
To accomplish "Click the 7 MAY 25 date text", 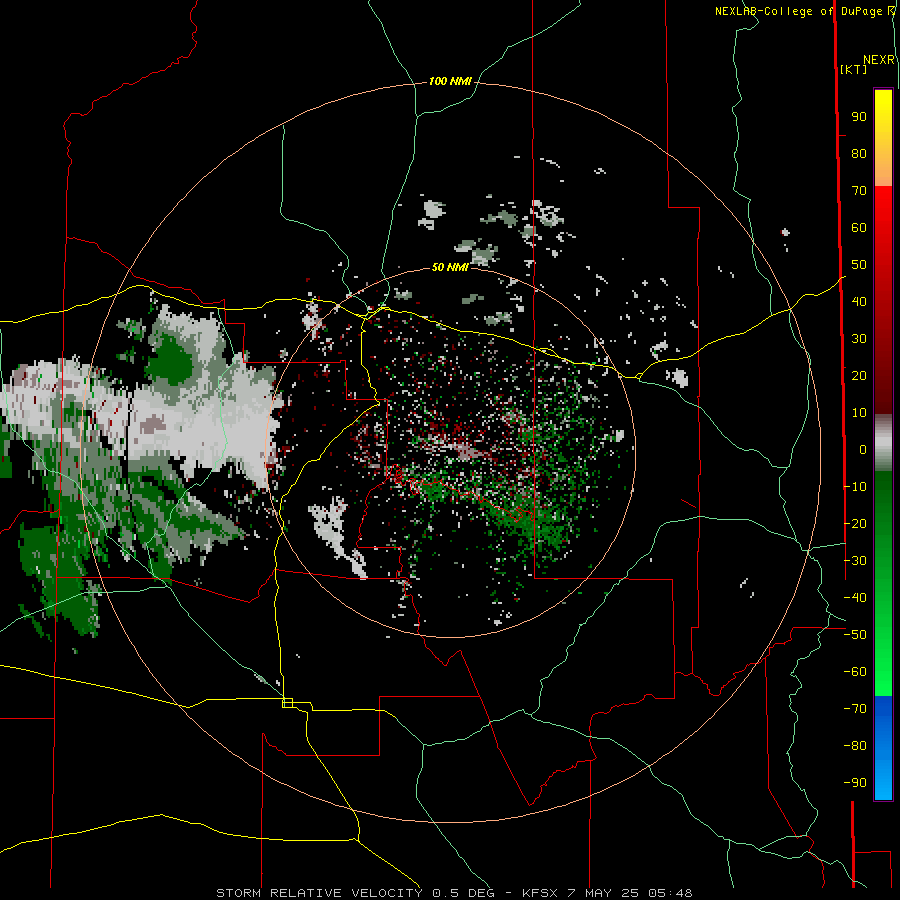I will (603, 893).
